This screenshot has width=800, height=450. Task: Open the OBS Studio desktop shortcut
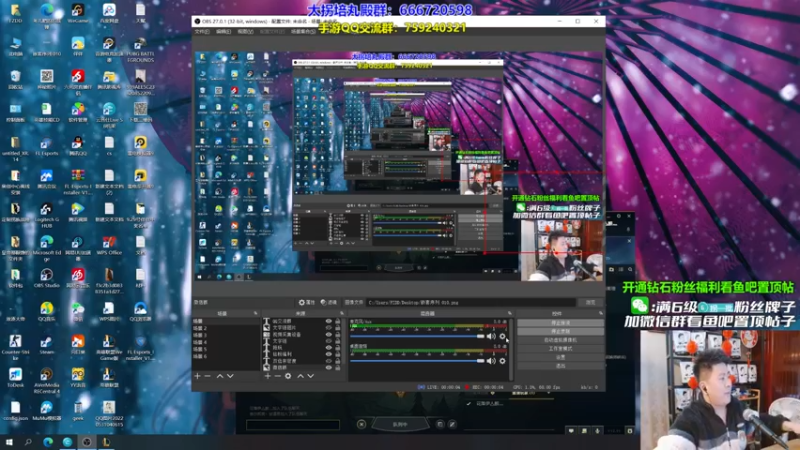(46, 279)
